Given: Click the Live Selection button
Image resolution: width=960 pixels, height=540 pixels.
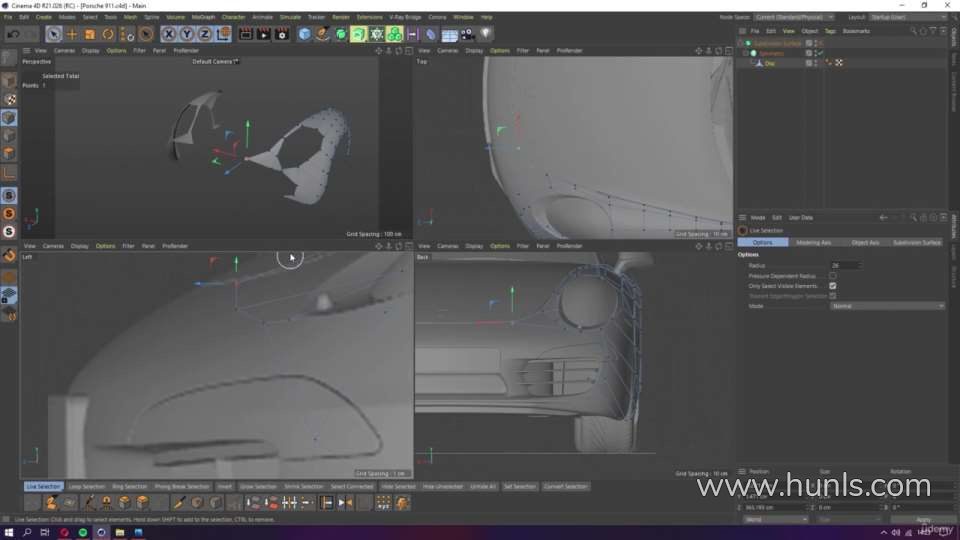Looking at the screenshot, I should tap(43, 487).
